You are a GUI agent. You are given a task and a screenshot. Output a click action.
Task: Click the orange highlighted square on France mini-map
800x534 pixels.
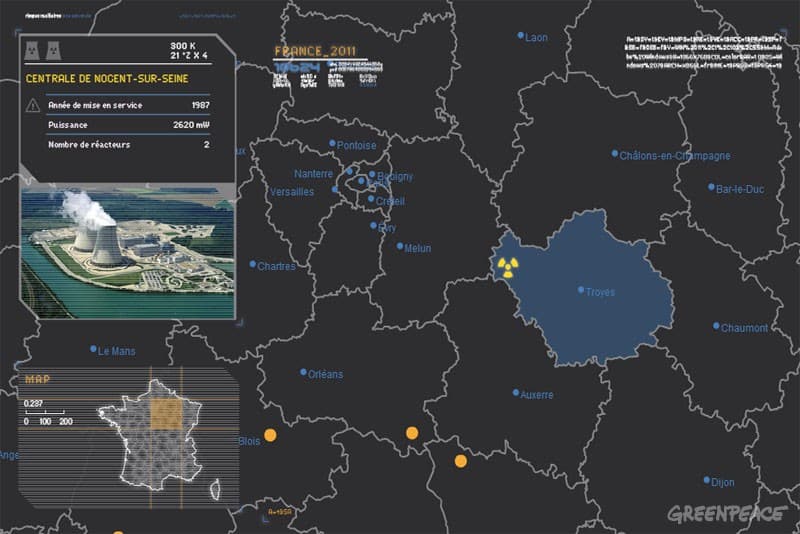(166, 413)
